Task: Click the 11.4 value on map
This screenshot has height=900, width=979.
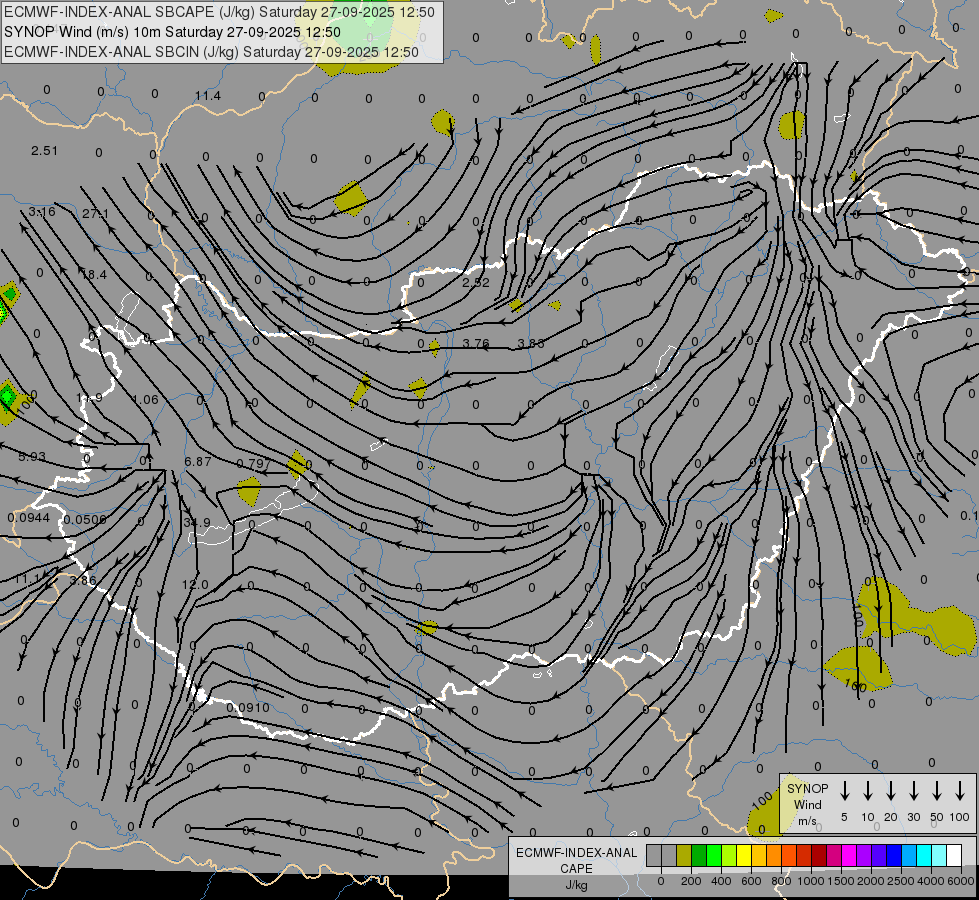Action: [208, 96]
